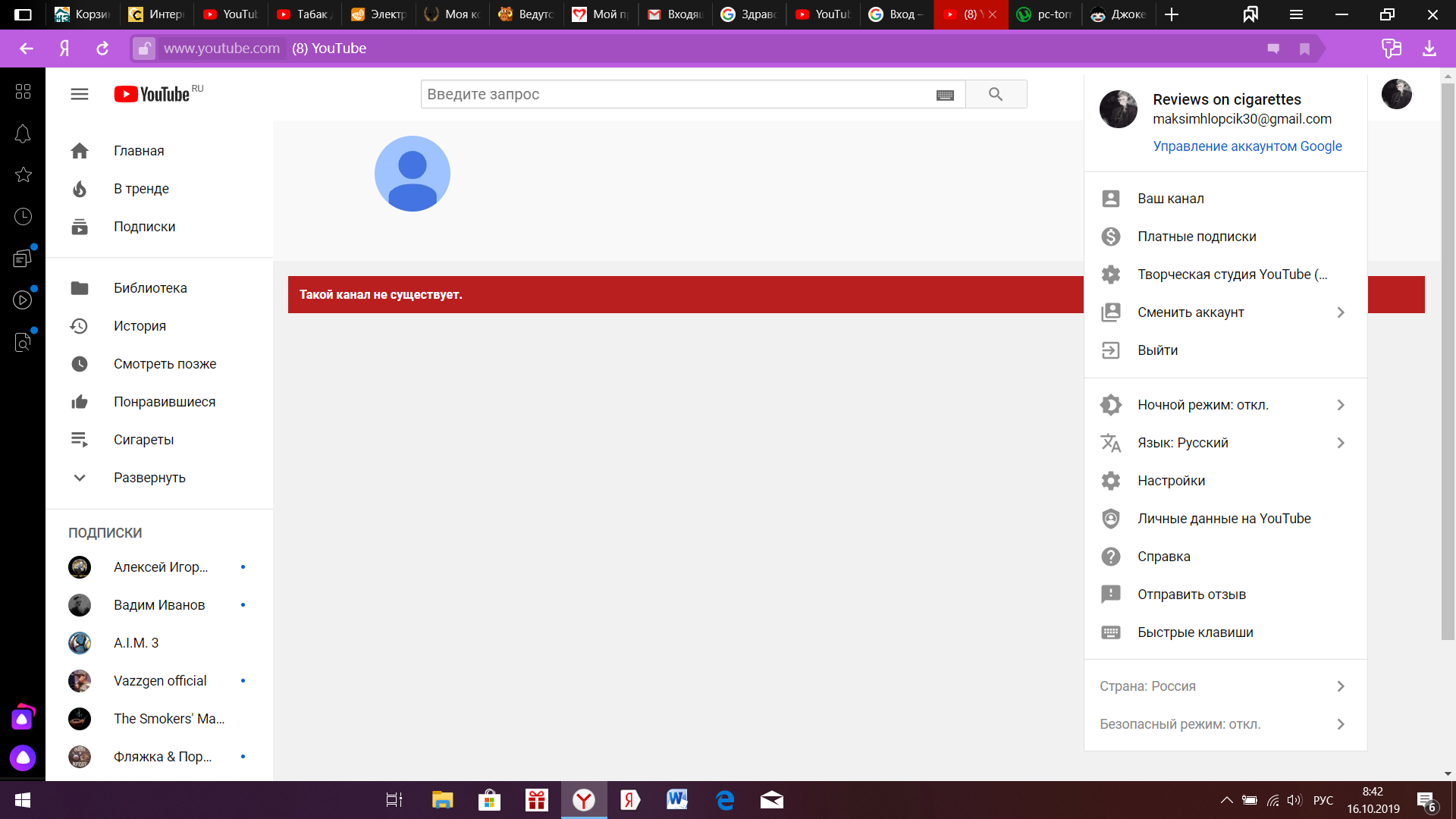
Task: Open browser downloads arrow icon
Action: click(x=1429, y=49)
